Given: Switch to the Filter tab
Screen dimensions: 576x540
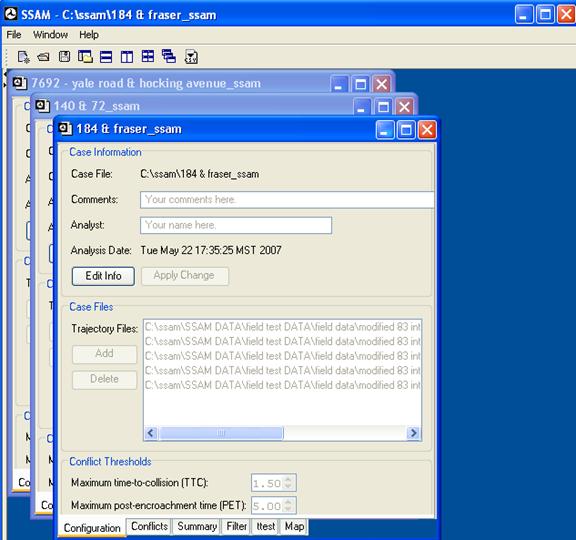Looking at the screenshot, I should coord(236,526).
